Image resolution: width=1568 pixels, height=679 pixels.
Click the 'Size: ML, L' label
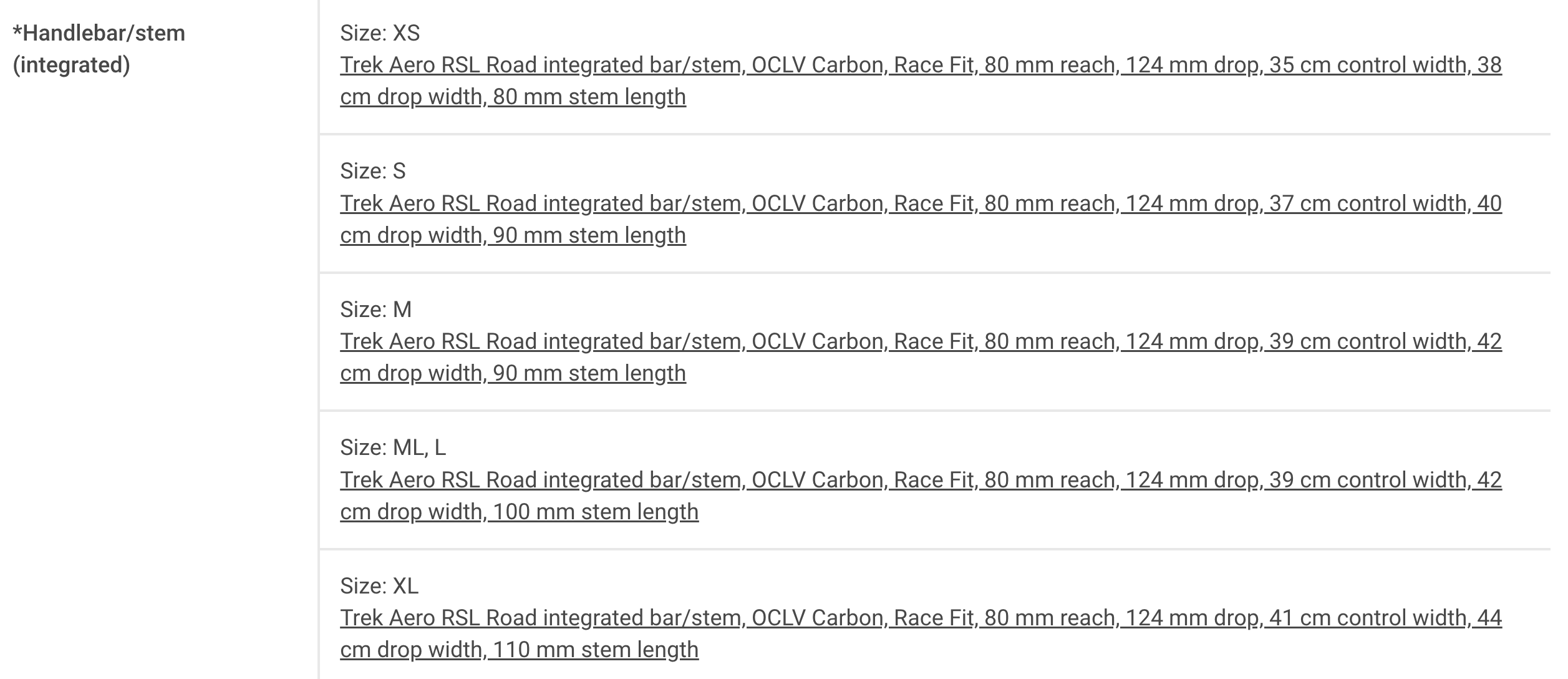pyautogui.click(x=393, y=447)
